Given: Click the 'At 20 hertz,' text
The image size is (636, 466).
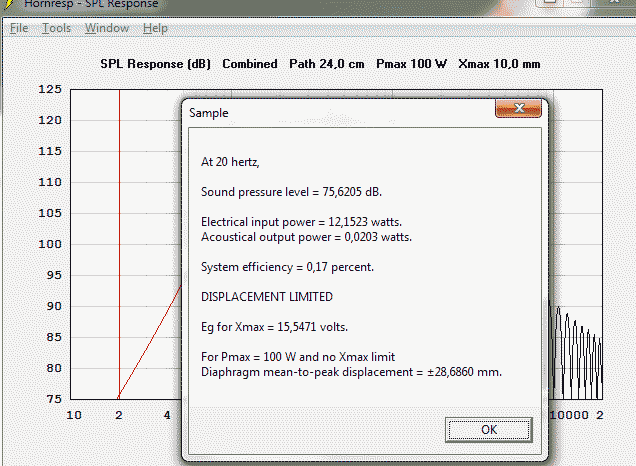Looking at the screenshot, I should click(230, 162).
